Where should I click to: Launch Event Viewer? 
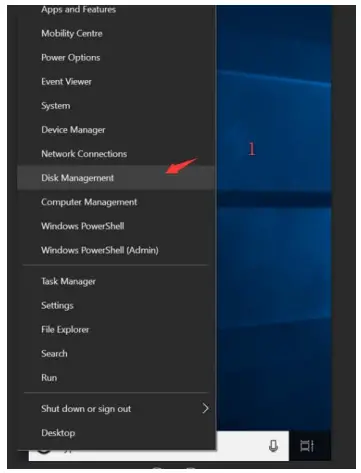click(116, 82)
